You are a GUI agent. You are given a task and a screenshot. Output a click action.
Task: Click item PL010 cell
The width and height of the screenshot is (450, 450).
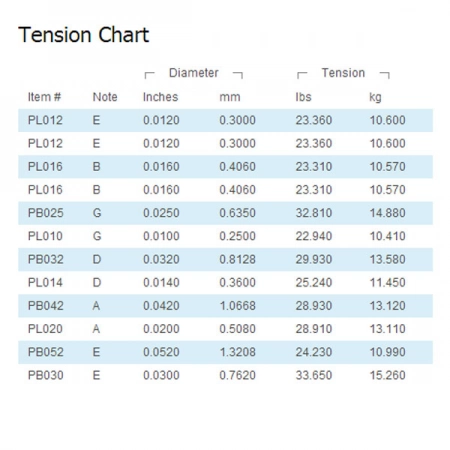point(45,236)
